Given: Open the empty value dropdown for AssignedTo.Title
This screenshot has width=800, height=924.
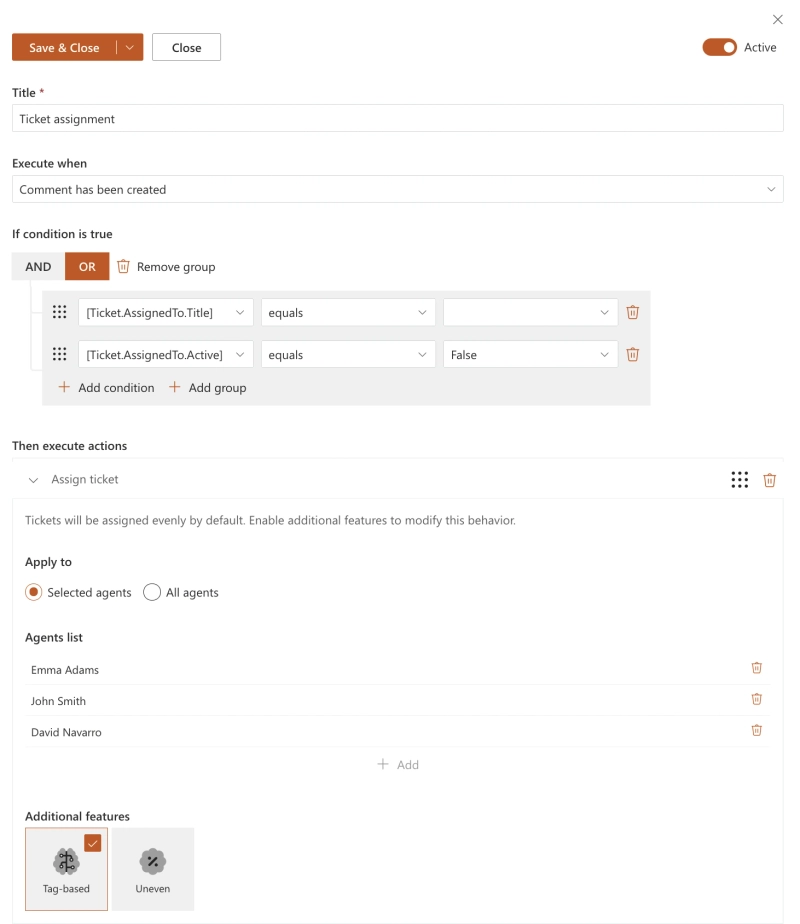Looking at the screenshot, I should pyautogui.click(x=530, y=312).
